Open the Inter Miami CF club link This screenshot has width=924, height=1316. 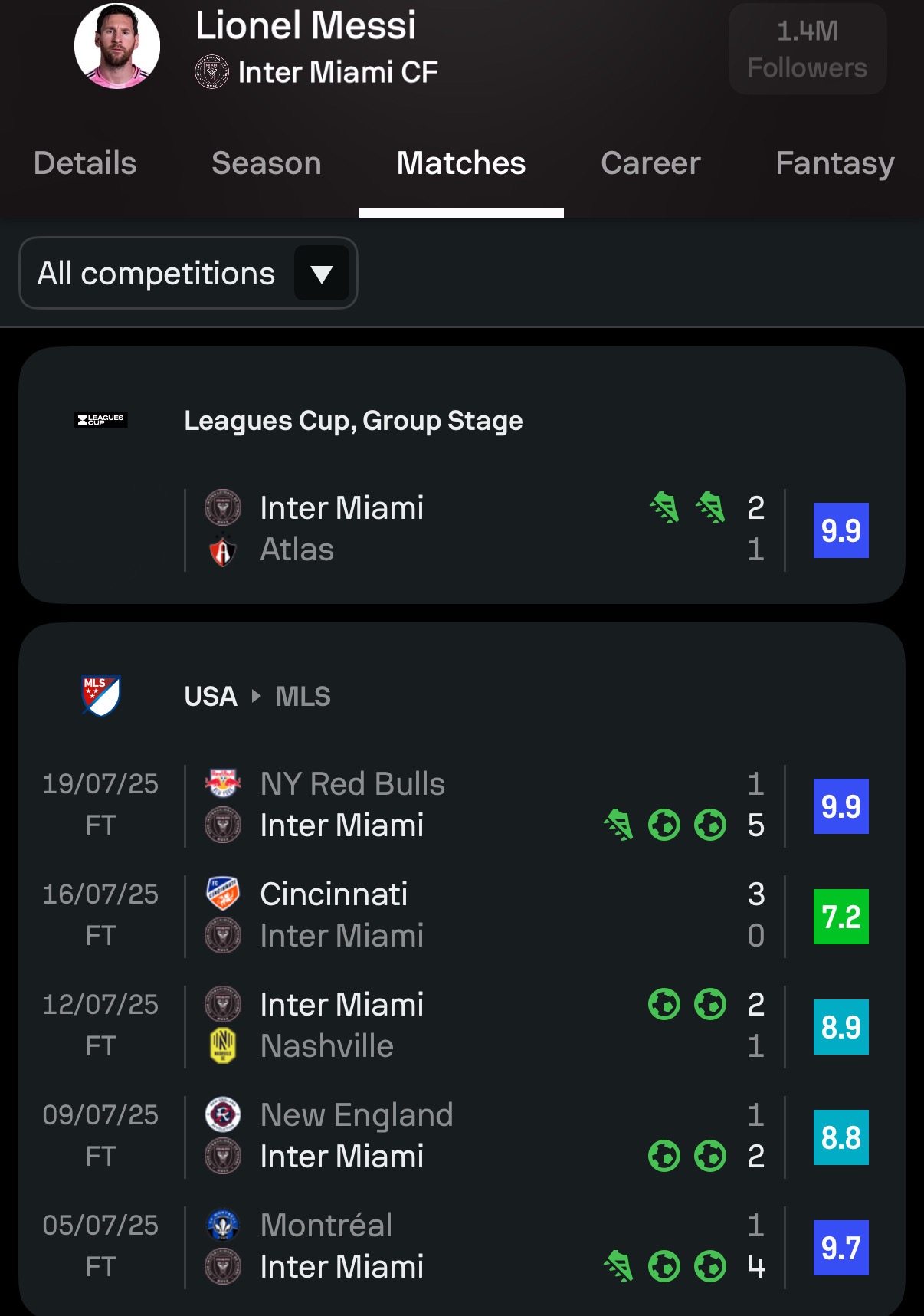coord(316,73)
